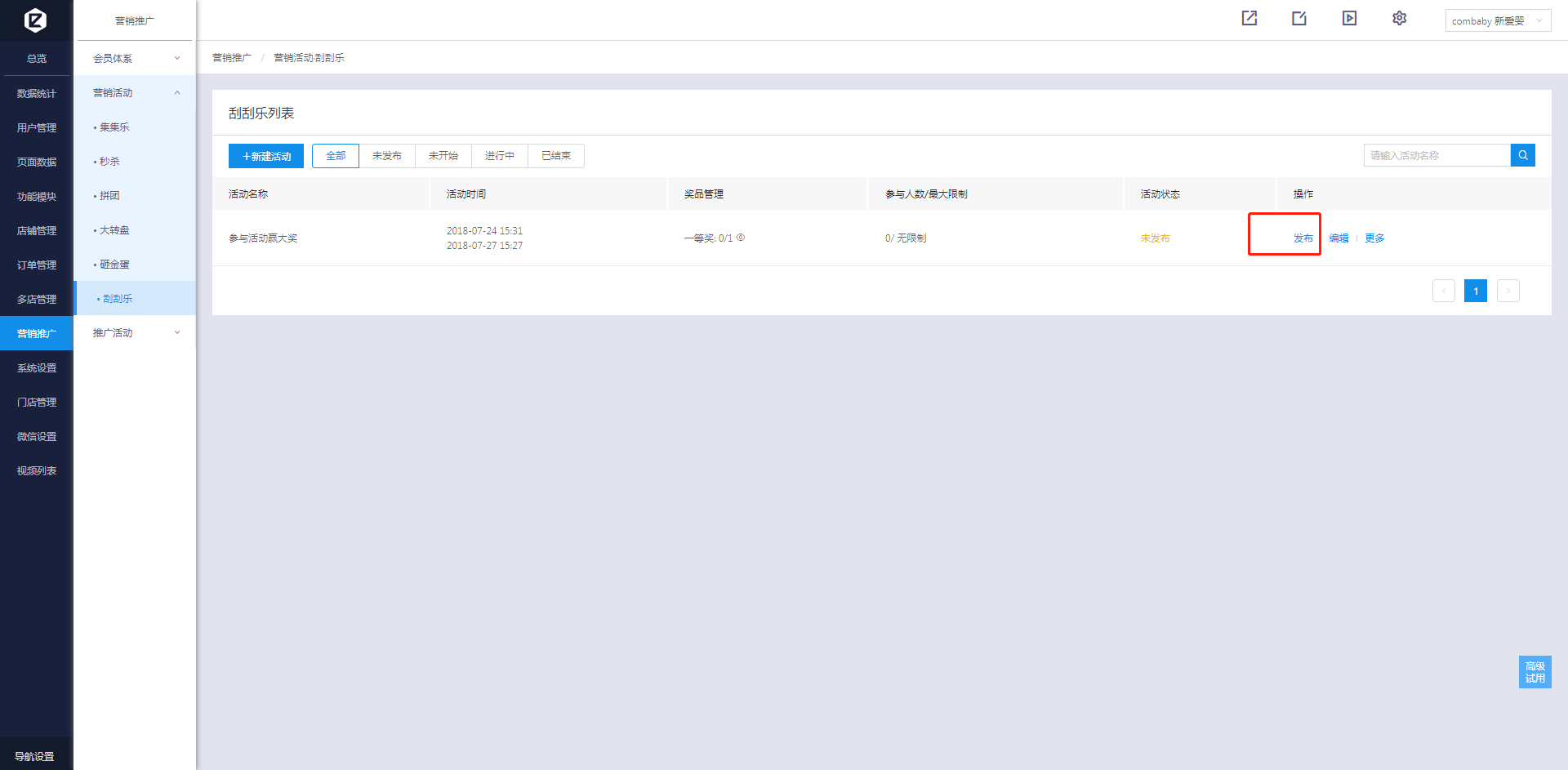The image size is (1568, 770).
Task: Click the logo icon in the top-left corner
Action: coord(35,20)
